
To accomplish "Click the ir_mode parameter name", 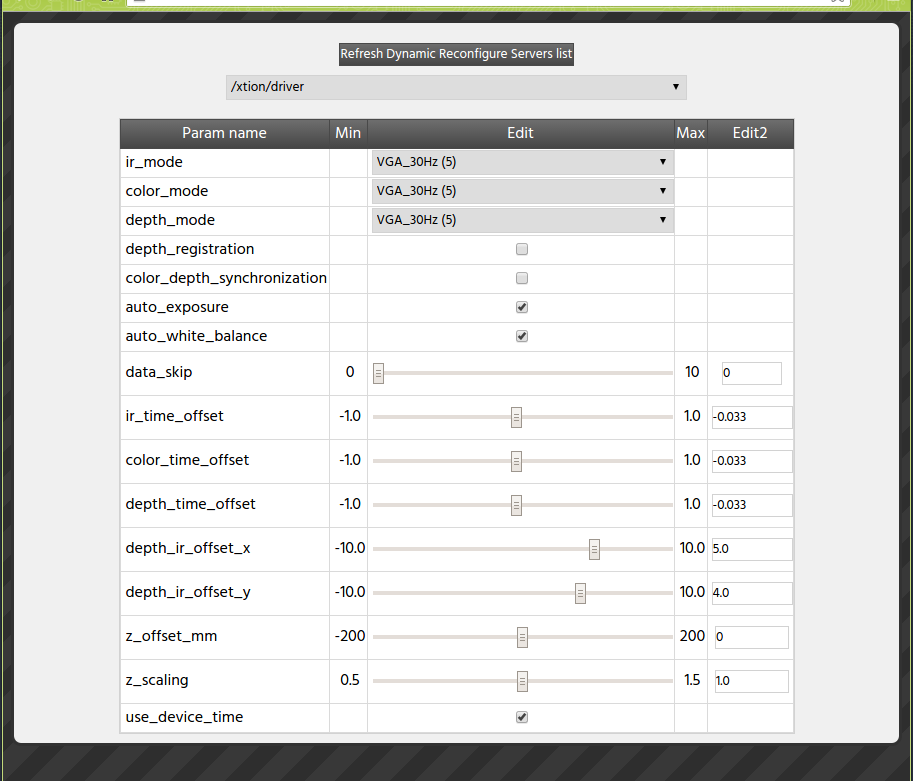I will 154,162.
